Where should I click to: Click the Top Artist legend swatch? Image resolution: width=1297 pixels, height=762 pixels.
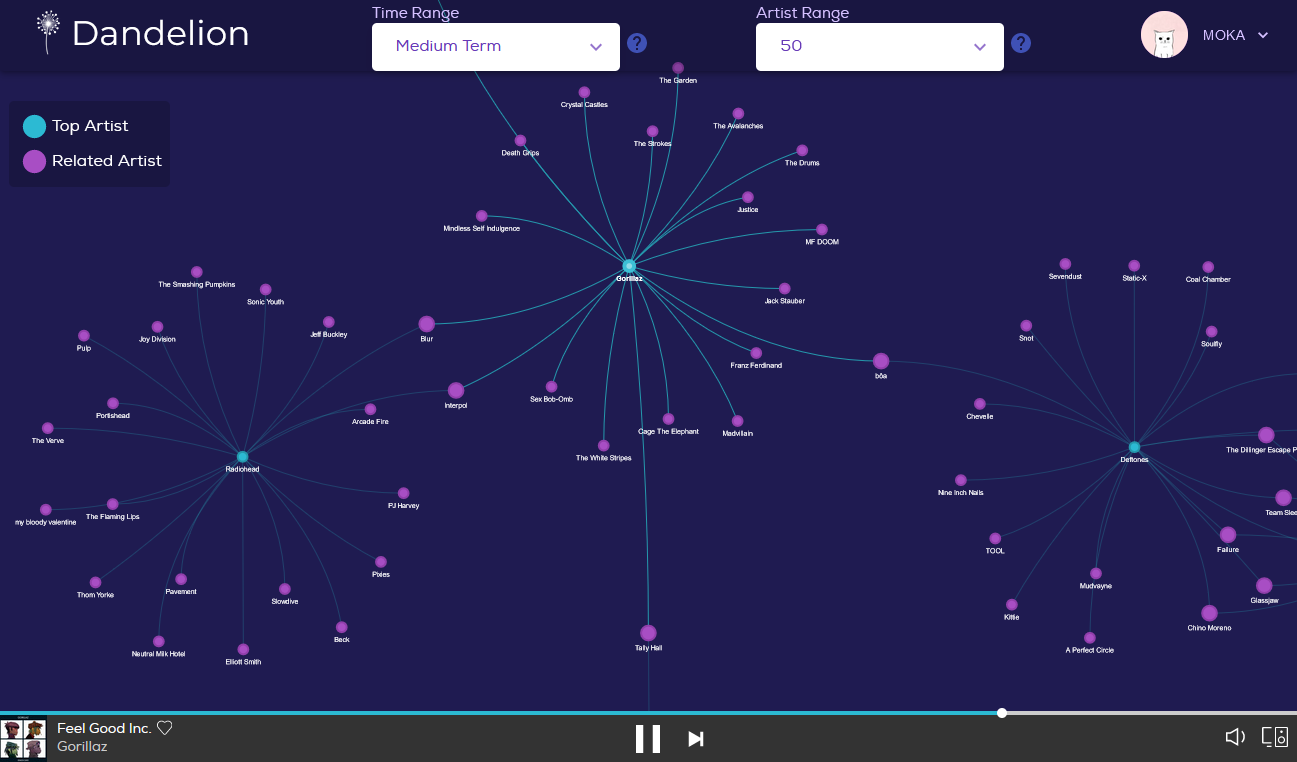[x=34, y=126]
